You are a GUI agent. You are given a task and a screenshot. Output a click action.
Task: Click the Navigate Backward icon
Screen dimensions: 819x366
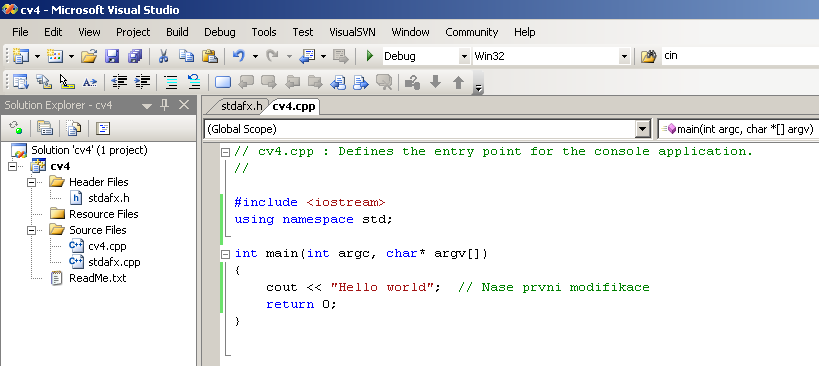307,56
